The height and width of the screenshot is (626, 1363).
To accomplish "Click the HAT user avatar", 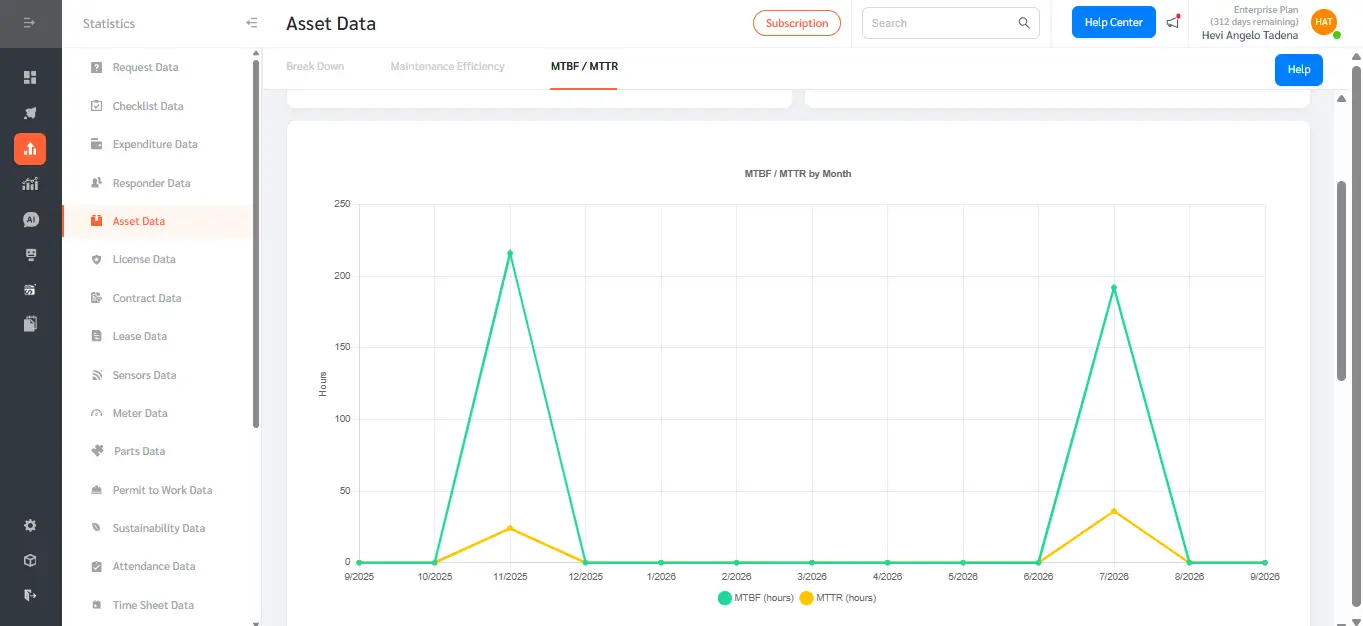I will (x=1324, y=22).
